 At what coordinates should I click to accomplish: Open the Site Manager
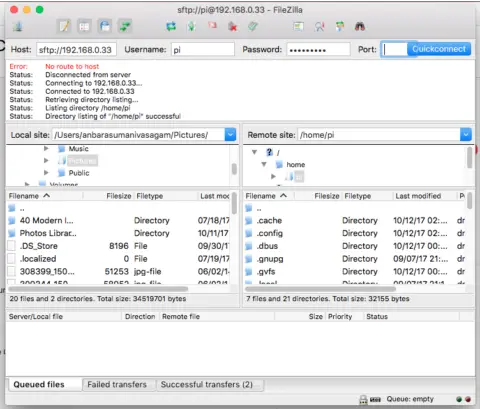click(x=18, y=26)
